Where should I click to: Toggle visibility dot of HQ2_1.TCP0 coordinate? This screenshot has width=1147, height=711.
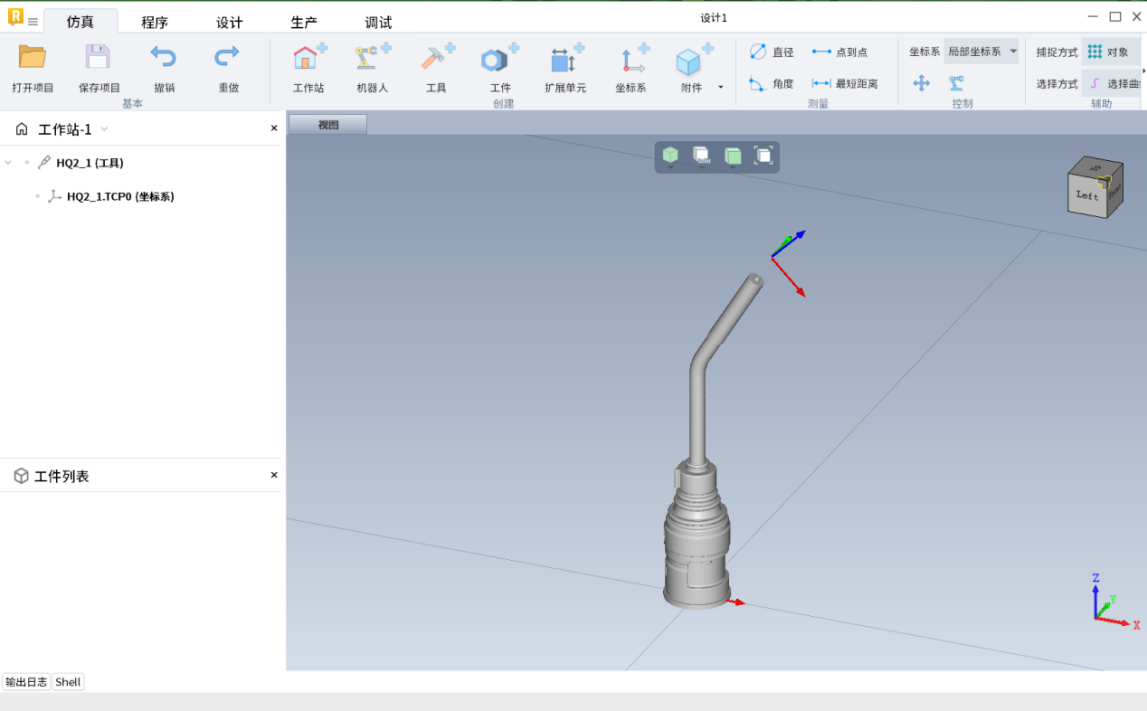coord(38,197)
